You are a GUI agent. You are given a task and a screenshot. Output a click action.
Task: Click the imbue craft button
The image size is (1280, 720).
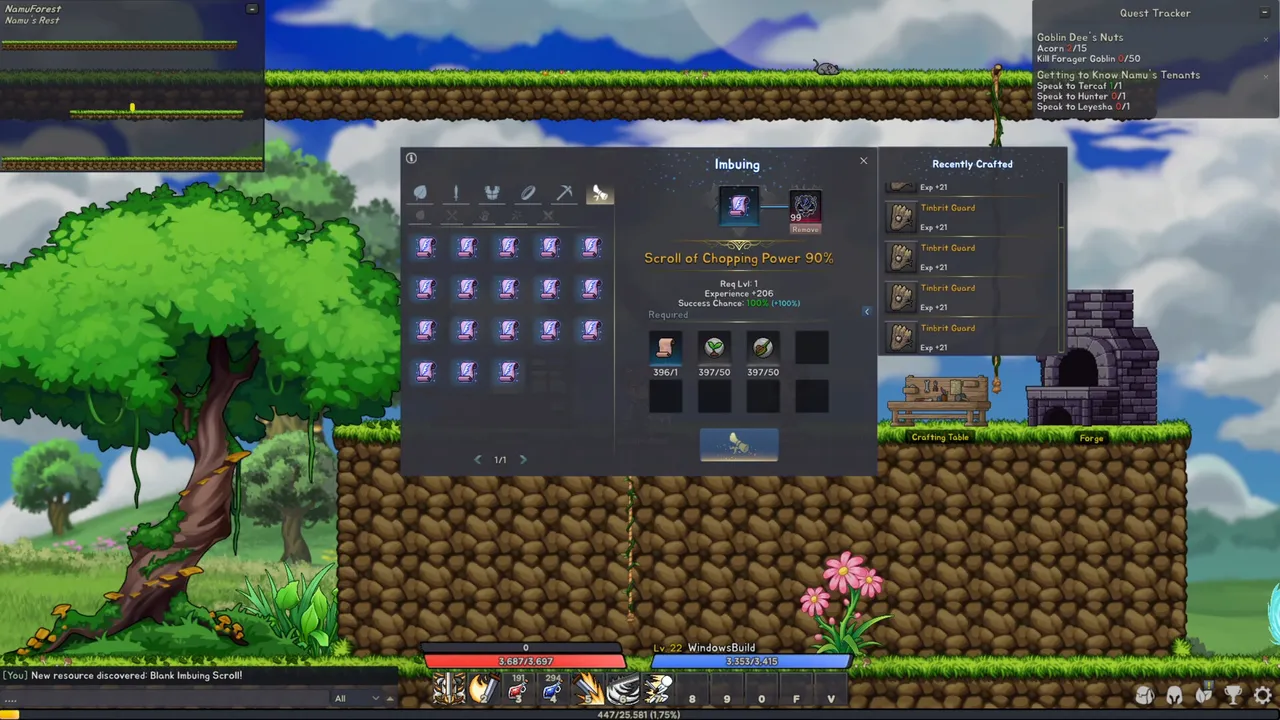point(739,445)
